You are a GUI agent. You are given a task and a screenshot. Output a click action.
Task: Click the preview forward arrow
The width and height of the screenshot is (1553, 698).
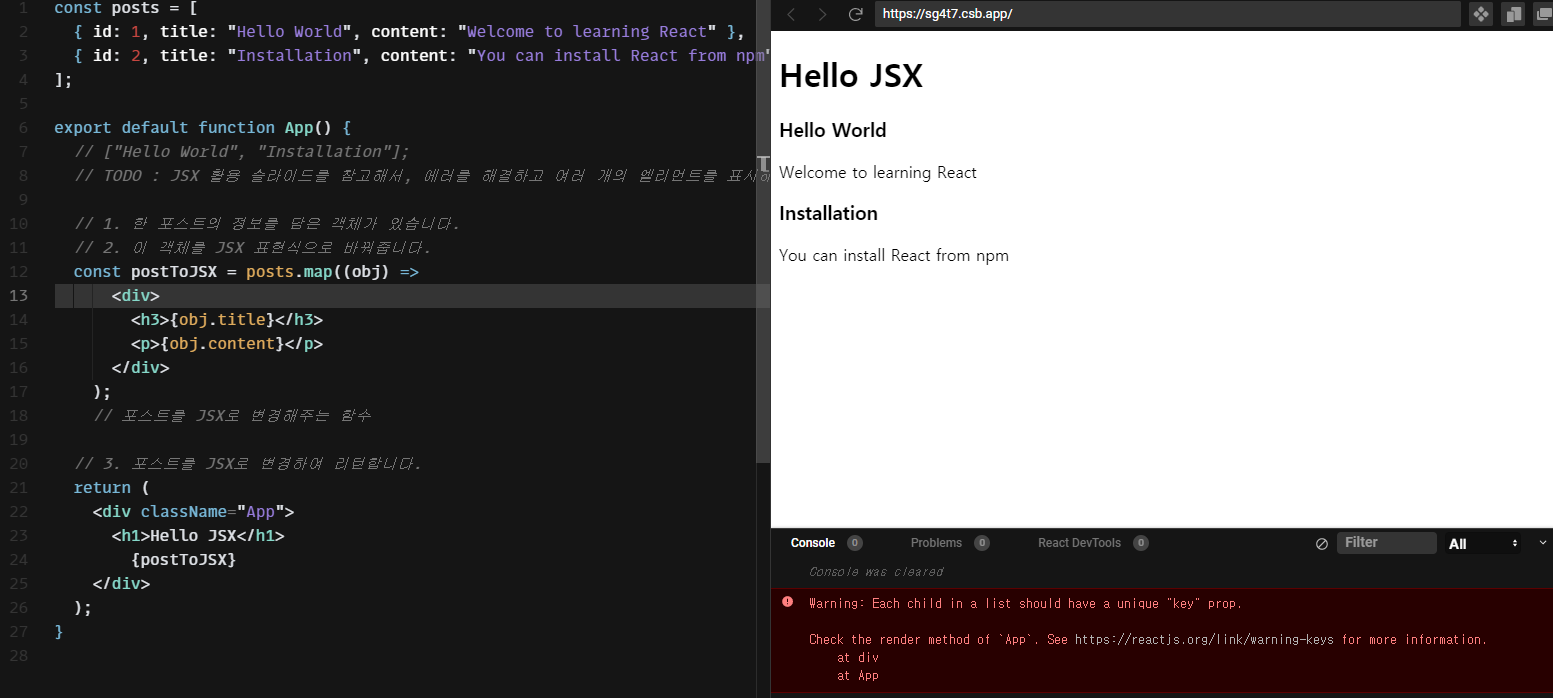(822, 14)
